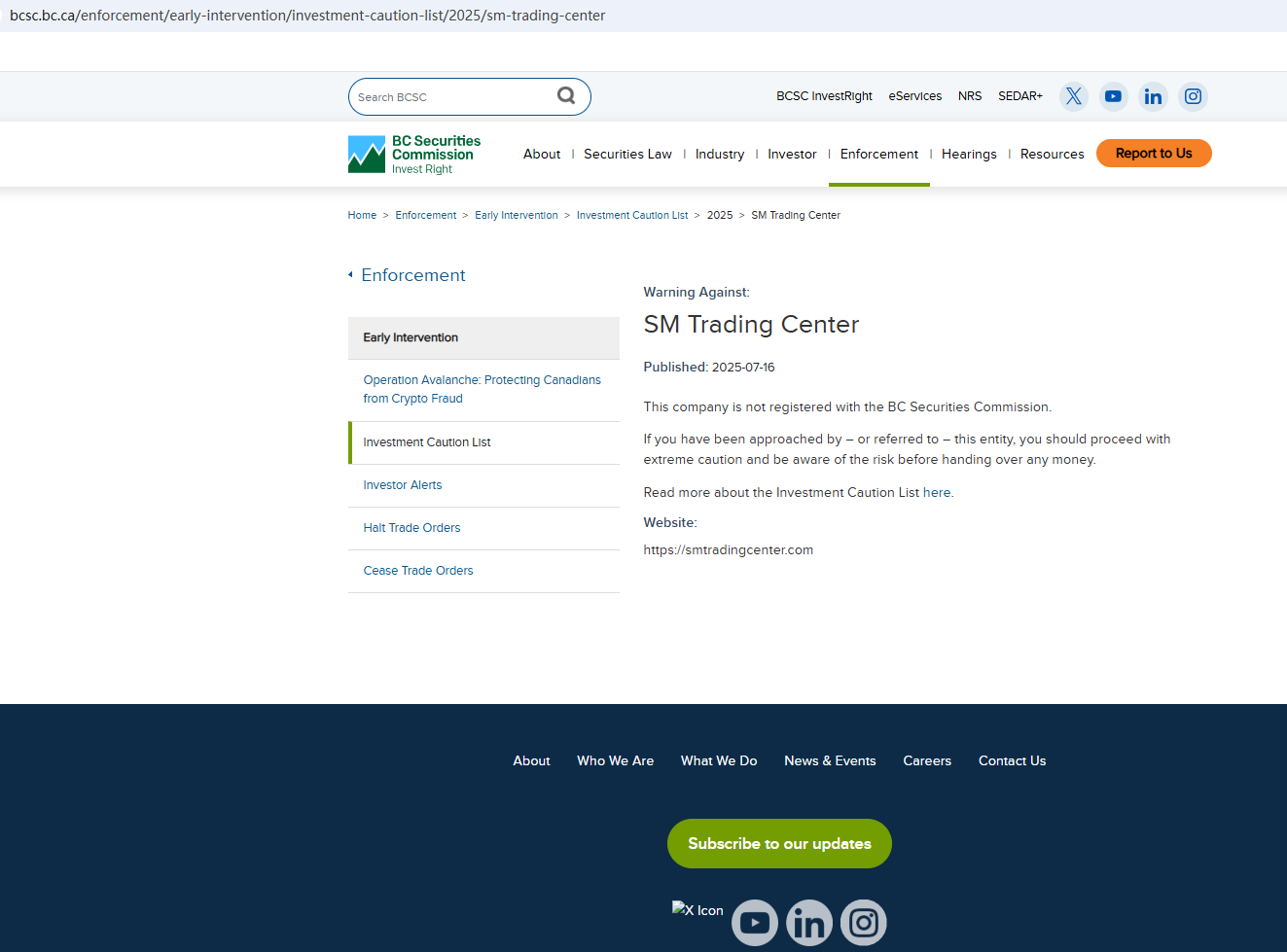Collapse back via Enforcement sidebar arrow

351,275
